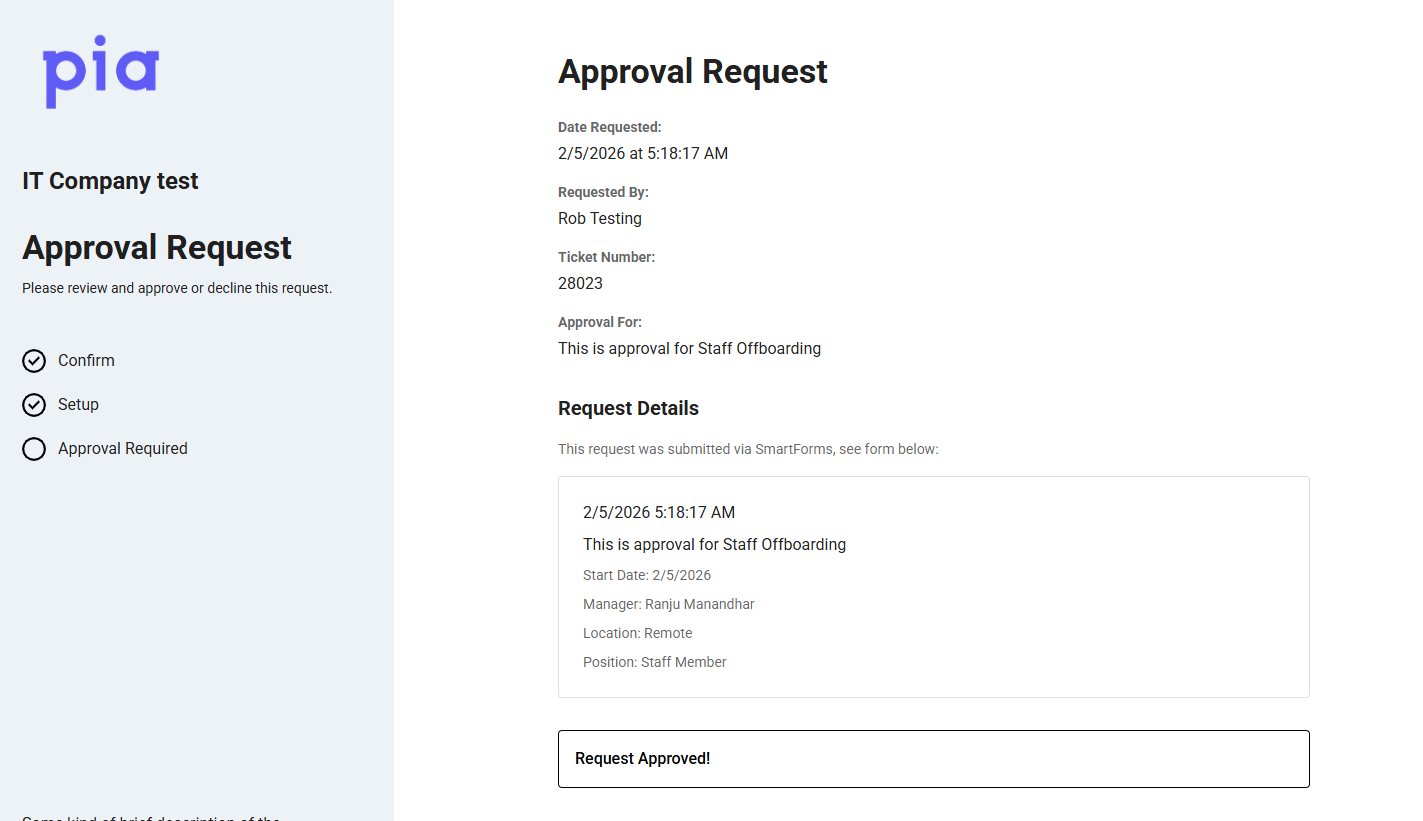Click the SmartForms submission note text
This screenshot has height=821, width=1423.
tap(748, 450)
